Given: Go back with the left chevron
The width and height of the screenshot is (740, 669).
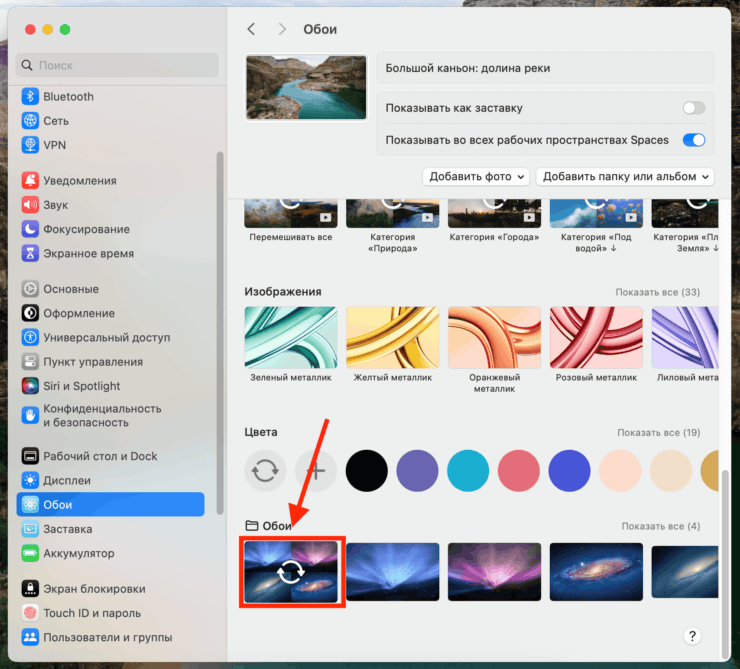Looking at the screenshot, I should [252, 29].
